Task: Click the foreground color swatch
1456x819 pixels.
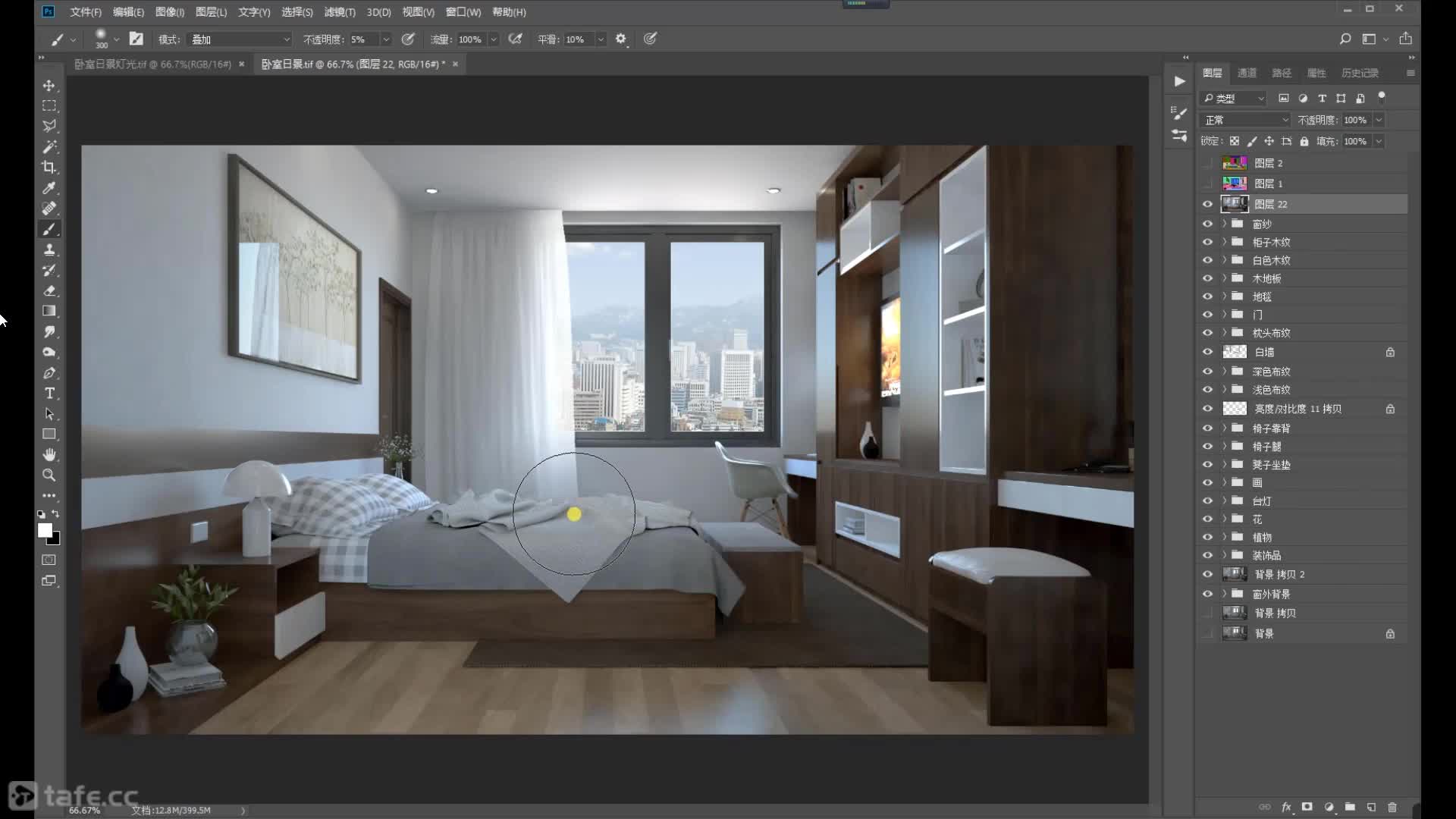Action: pos(45,530)
